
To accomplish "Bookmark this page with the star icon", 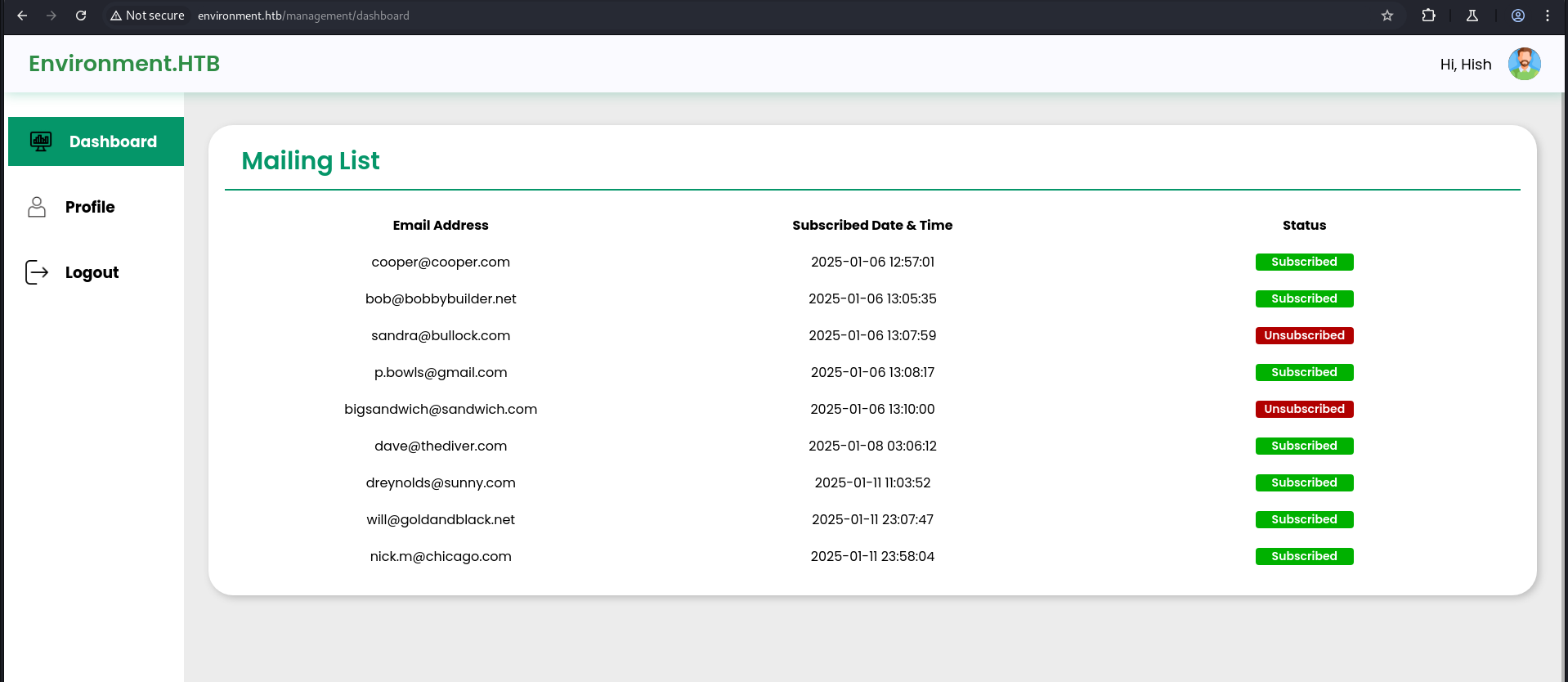I will click(x=1387, y=16).
